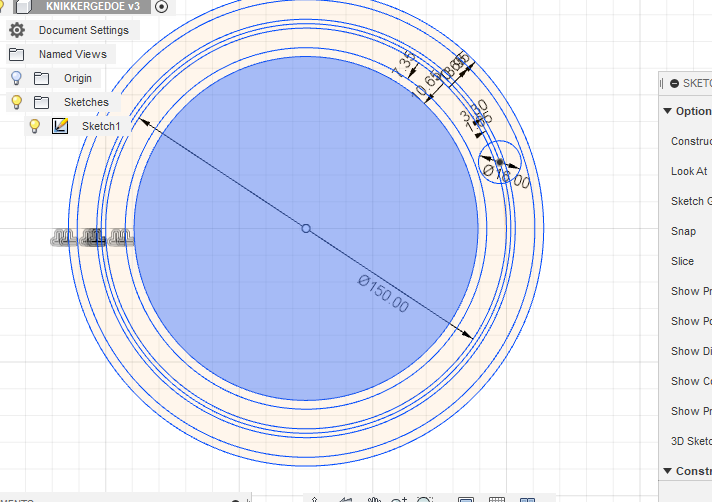This screenshot has height=502, width=712.
Task: Activate the KNIKKERGEDOE v3 component radio button
Action: 162,6
